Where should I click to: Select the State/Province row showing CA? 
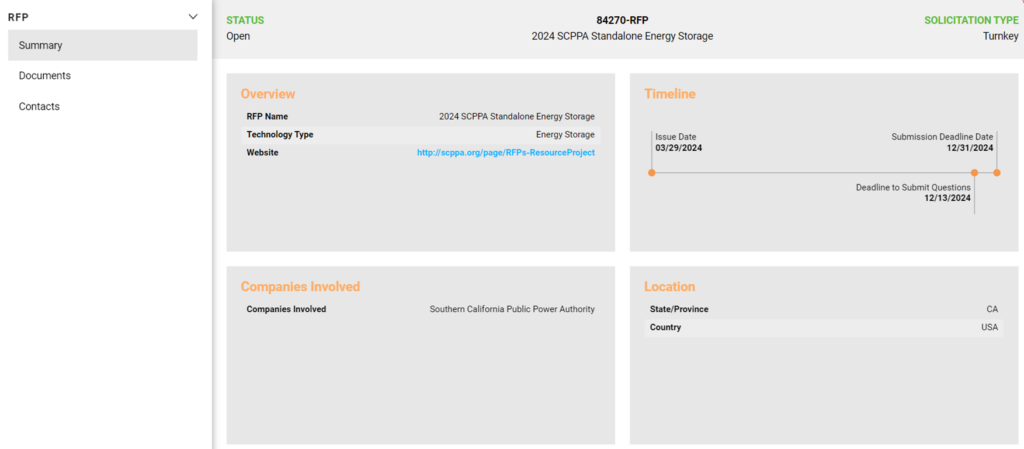click(x=824, y=309)
